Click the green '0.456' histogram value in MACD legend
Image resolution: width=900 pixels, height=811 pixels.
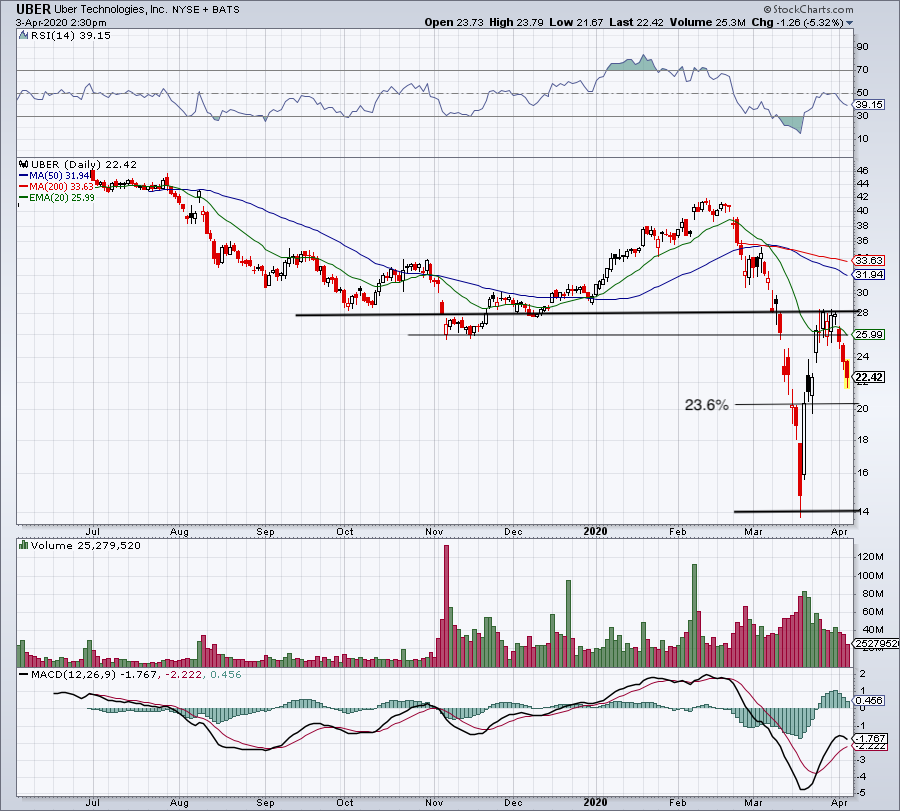click(226, 674)
